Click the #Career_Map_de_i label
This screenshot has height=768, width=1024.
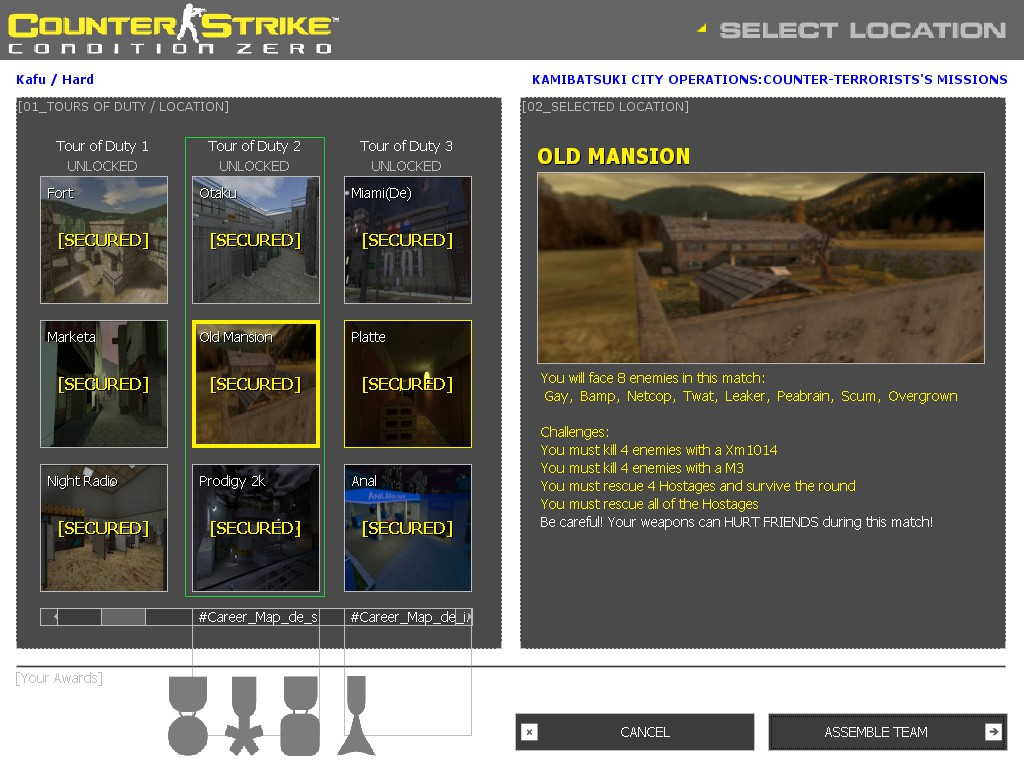(409, 616)
